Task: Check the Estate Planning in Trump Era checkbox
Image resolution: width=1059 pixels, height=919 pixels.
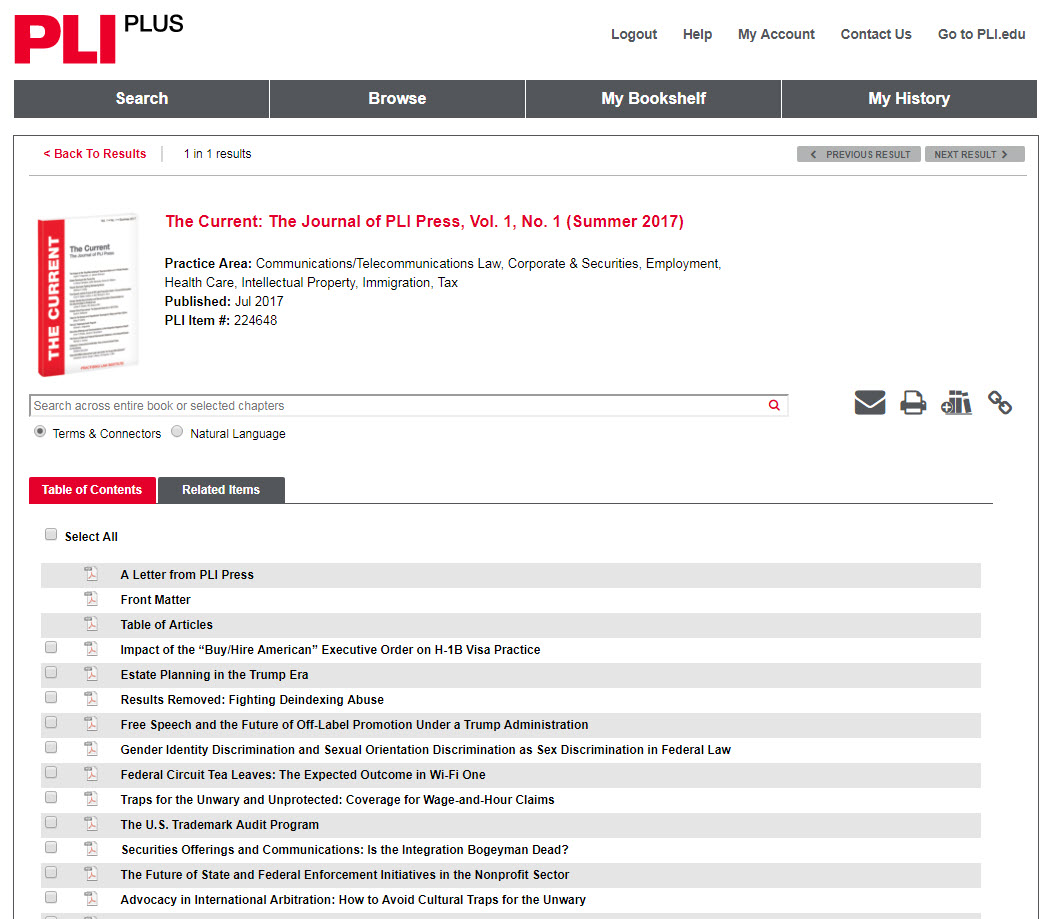Action: (x=51, y=673)
